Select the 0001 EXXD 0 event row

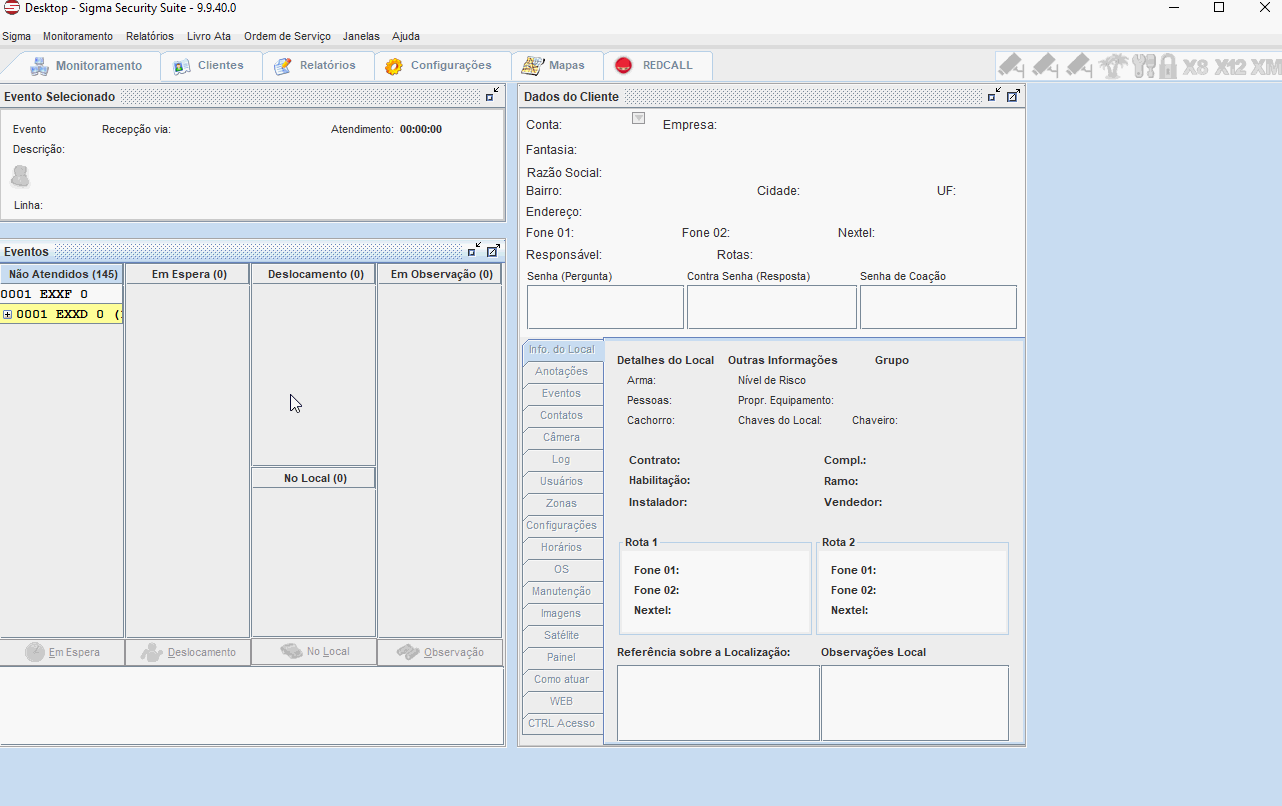pyautogui.click(x=61, y=314)
